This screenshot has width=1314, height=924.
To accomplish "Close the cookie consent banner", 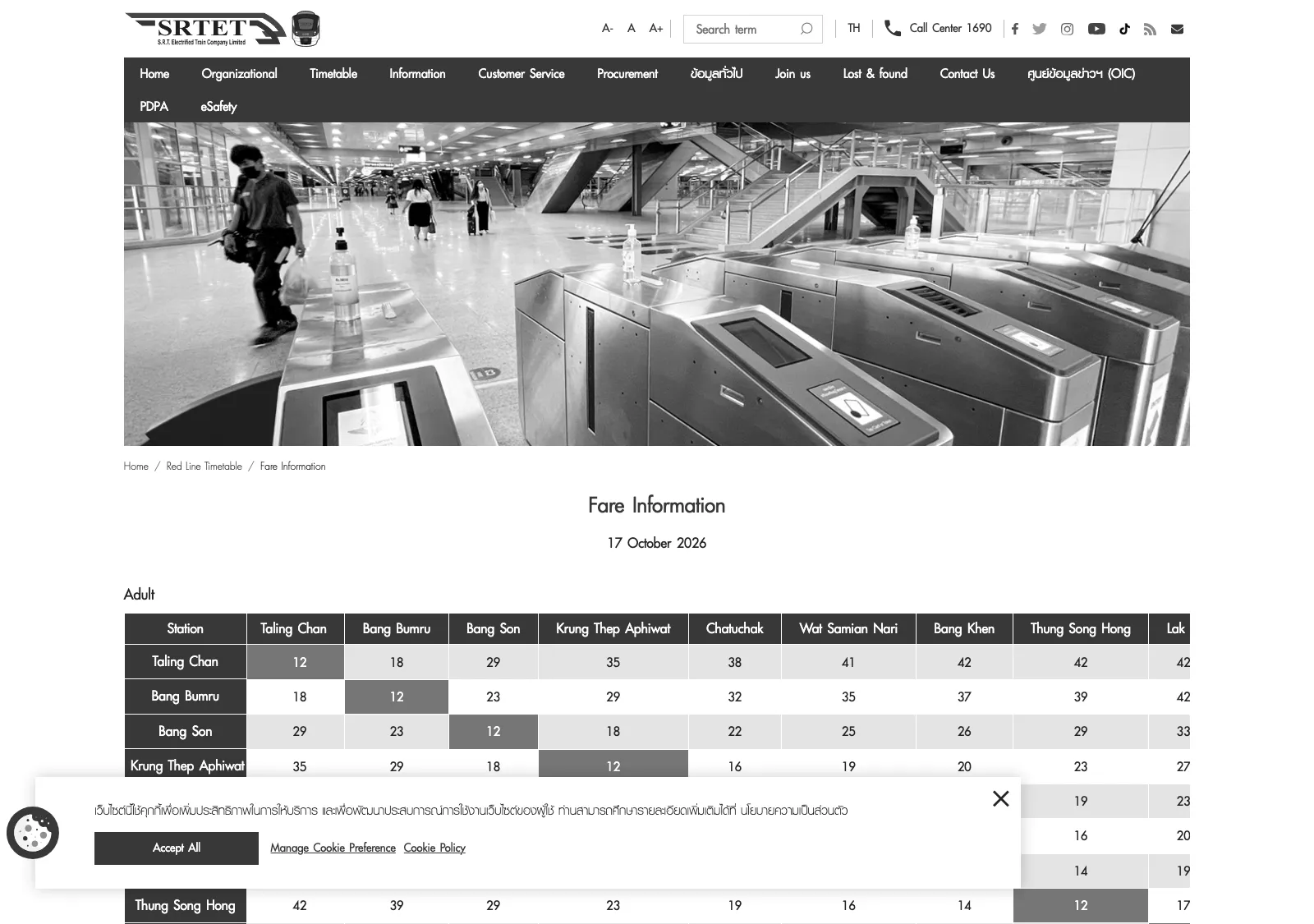I will (1000, 798).
